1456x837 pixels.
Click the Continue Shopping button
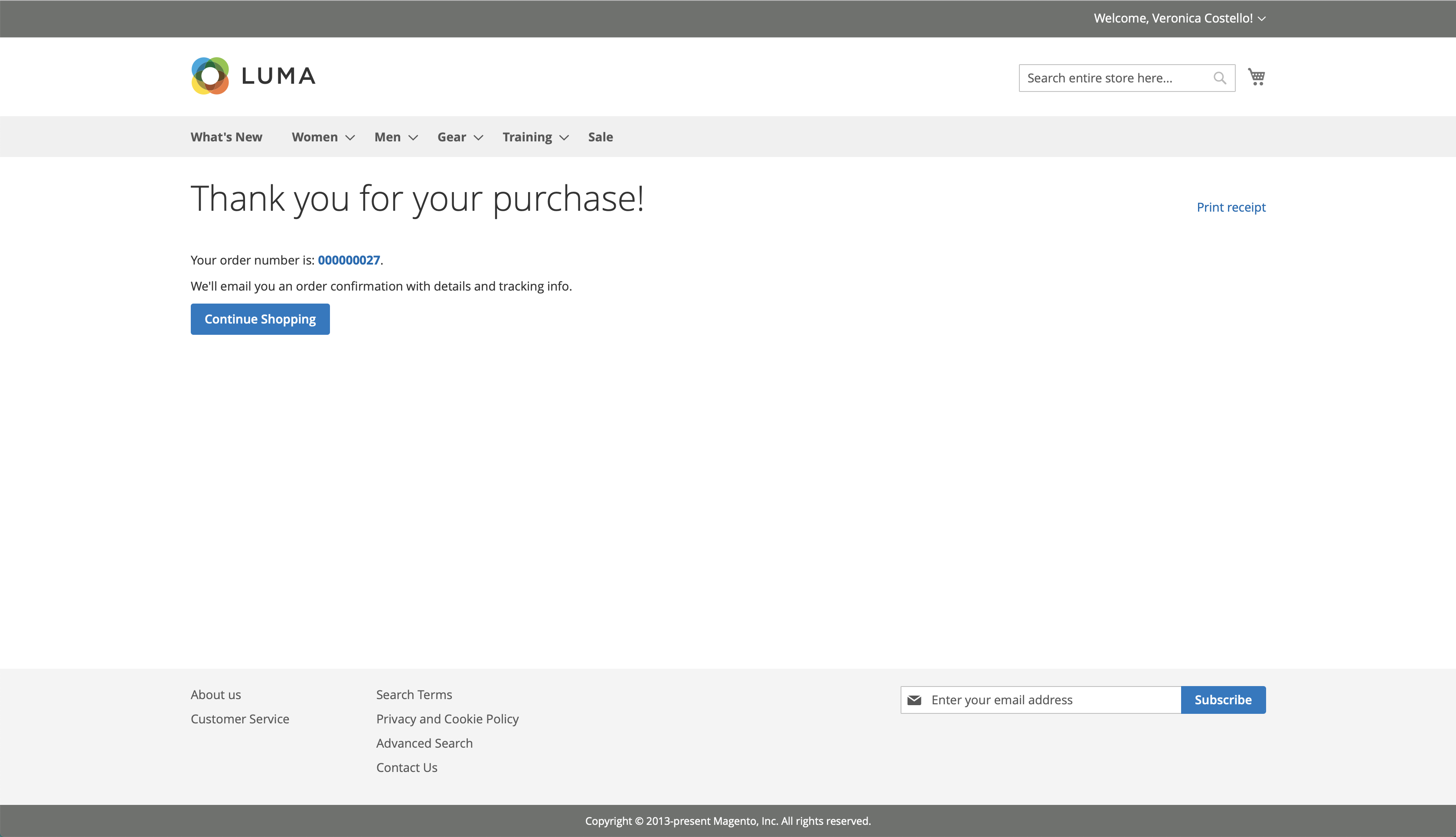click(260, 319)
